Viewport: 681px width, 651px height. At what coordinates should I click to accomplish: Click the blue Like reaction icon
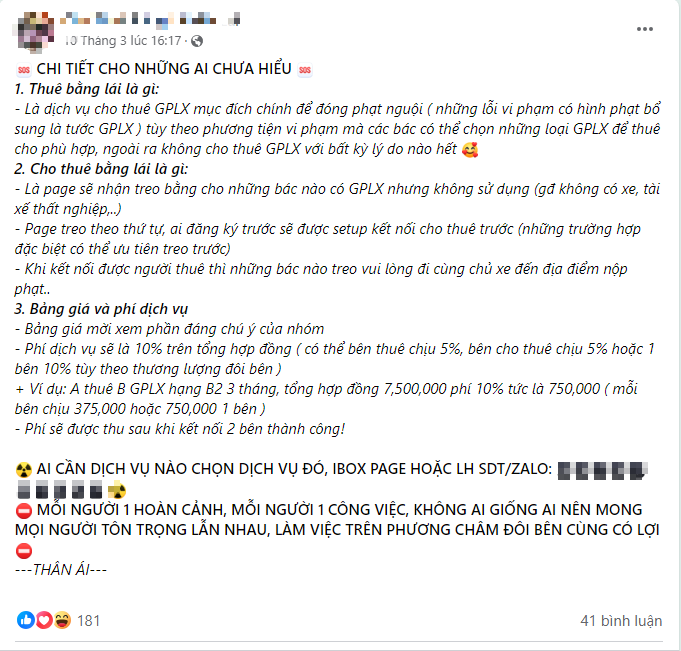[x=25, y=620]
